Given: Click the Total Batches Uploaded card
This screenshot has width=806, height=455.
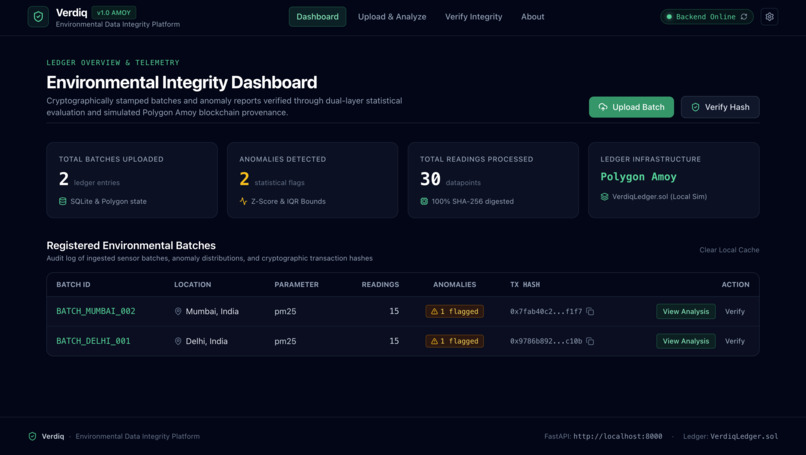Looking at the screenshot, I should pos(132,180).
